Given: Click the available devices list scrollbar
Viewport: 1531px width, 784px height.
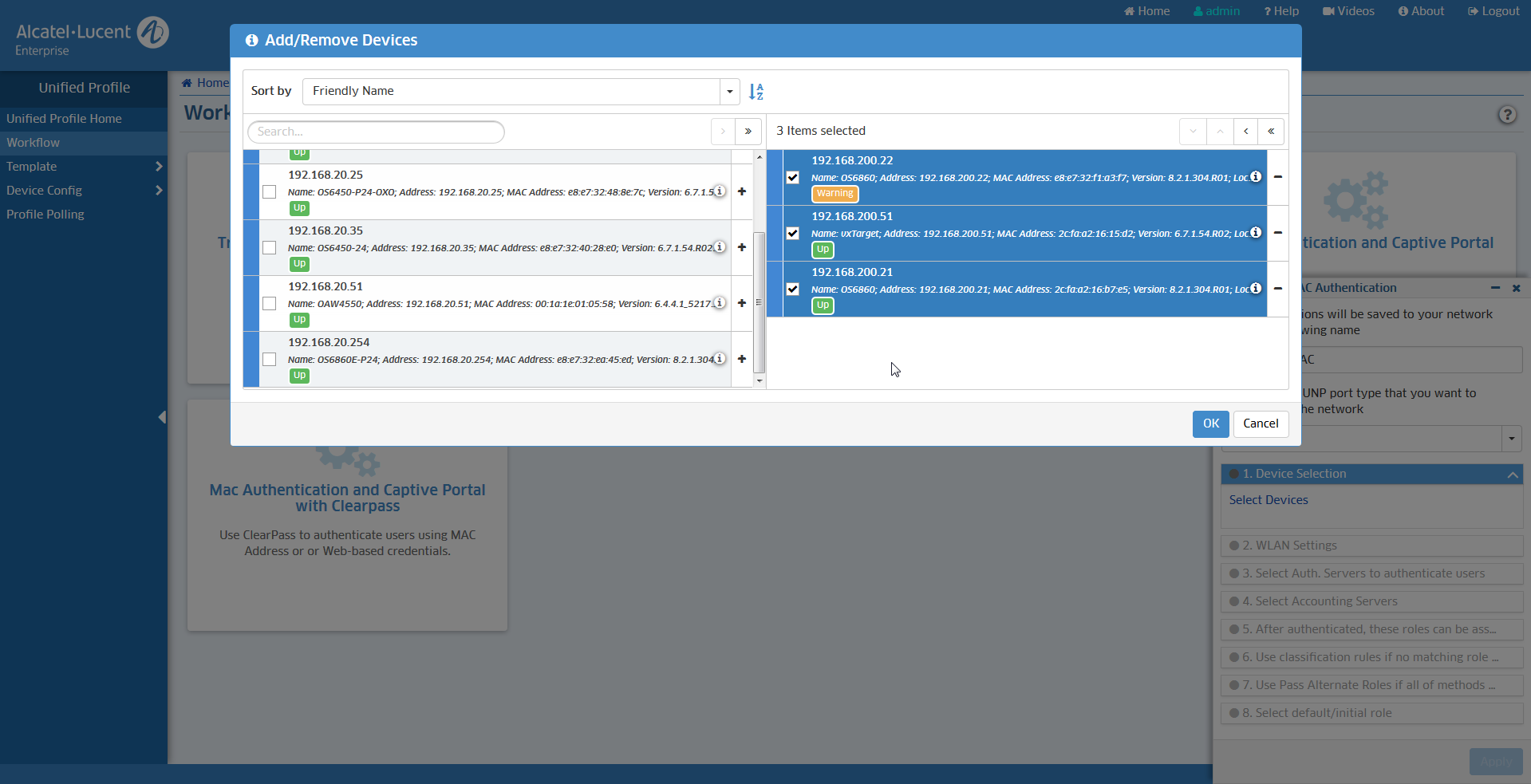Looking at the screenshot, I should [759, 303].
